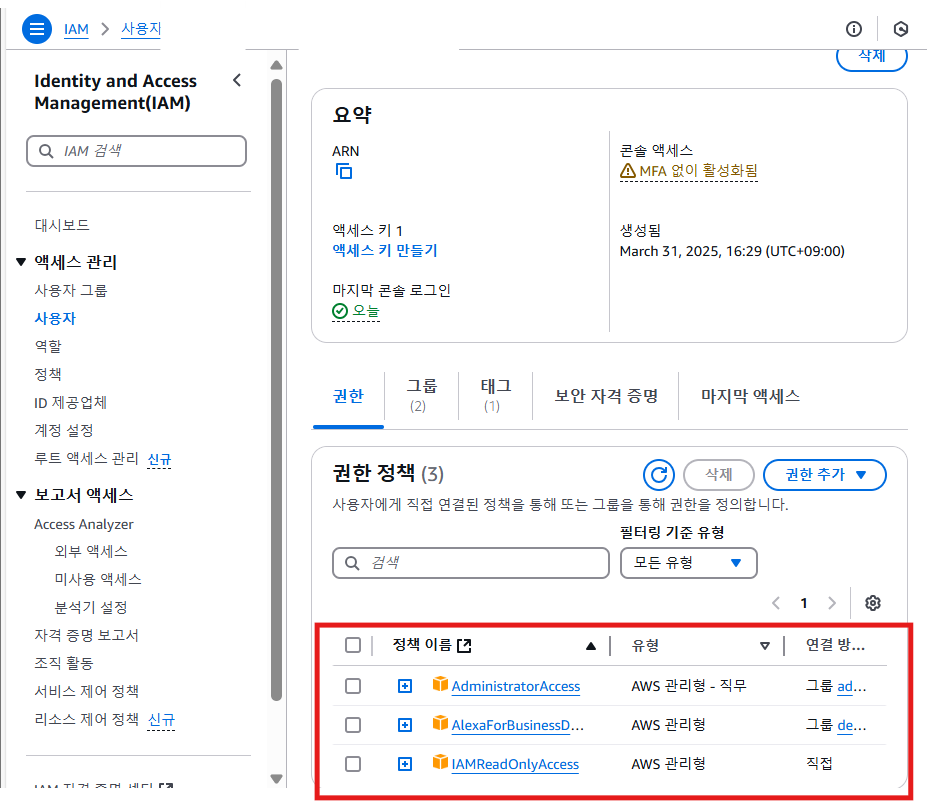Open 서비스 제어 정책 in sidebar
Image resolution: width=927 pixels, height=801 pixels.
tap(86, 691)
